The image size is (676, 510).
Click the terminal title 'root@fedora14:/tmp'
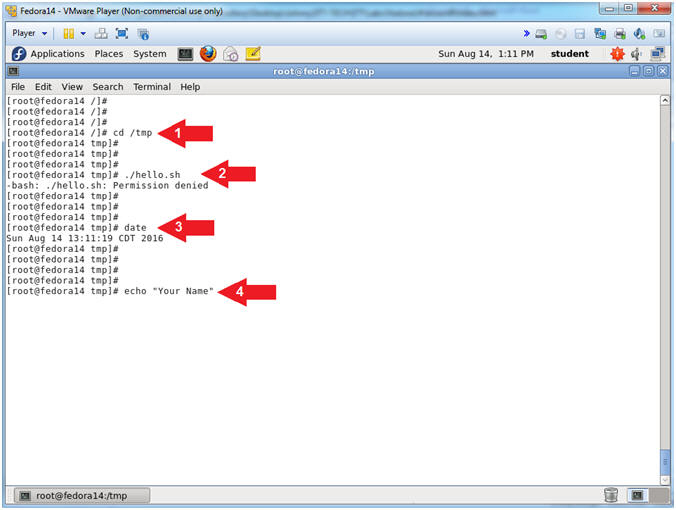pos(324,71)
